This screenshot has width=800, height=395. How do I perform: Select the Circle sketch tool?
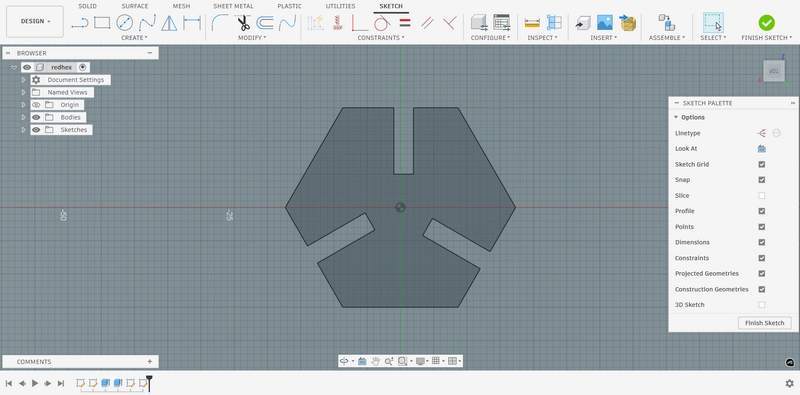click(124, 22)
